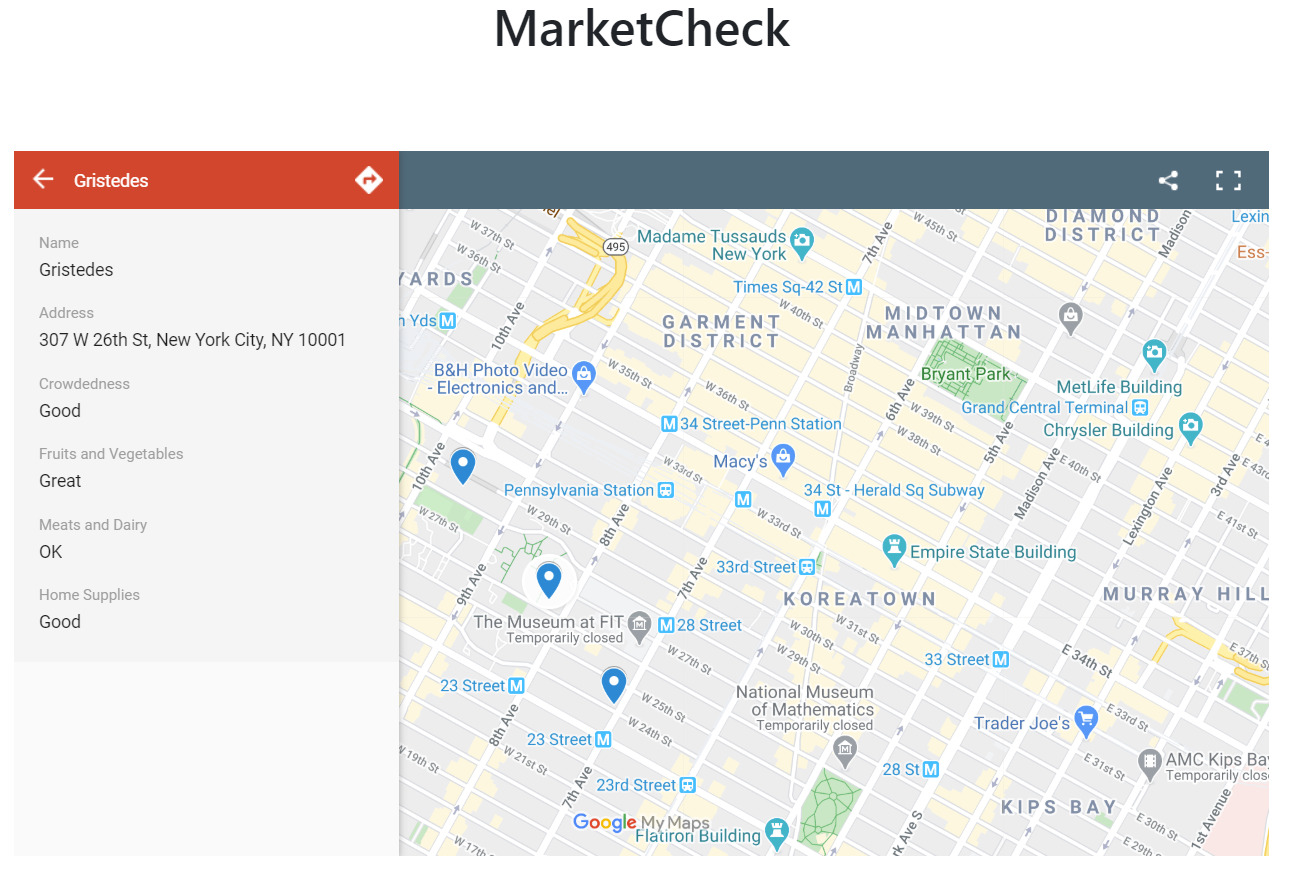Click the AMC Kips Bay pin icon
The width and height of the screenshot is (1291, 870).
click(x=1150, y=763)
